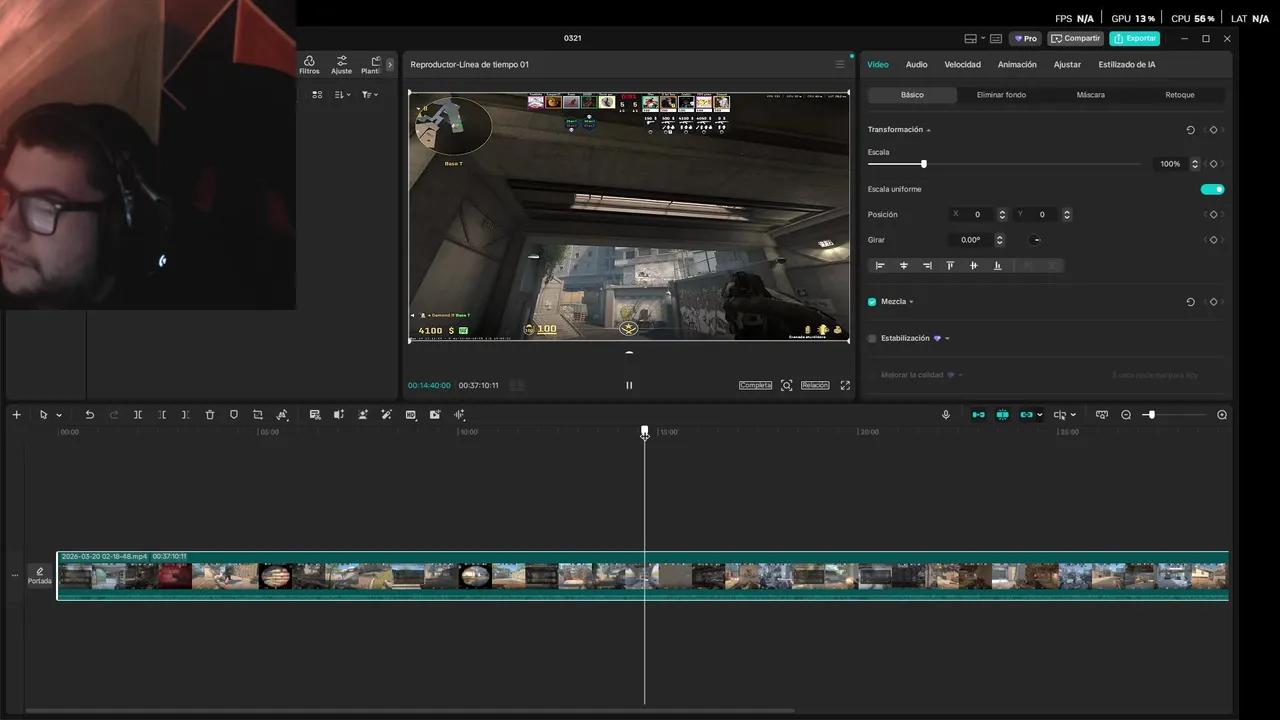Open the Ajustar tab in inspector
Viewport: 1280px width, 720px height.
point(1067,65)
